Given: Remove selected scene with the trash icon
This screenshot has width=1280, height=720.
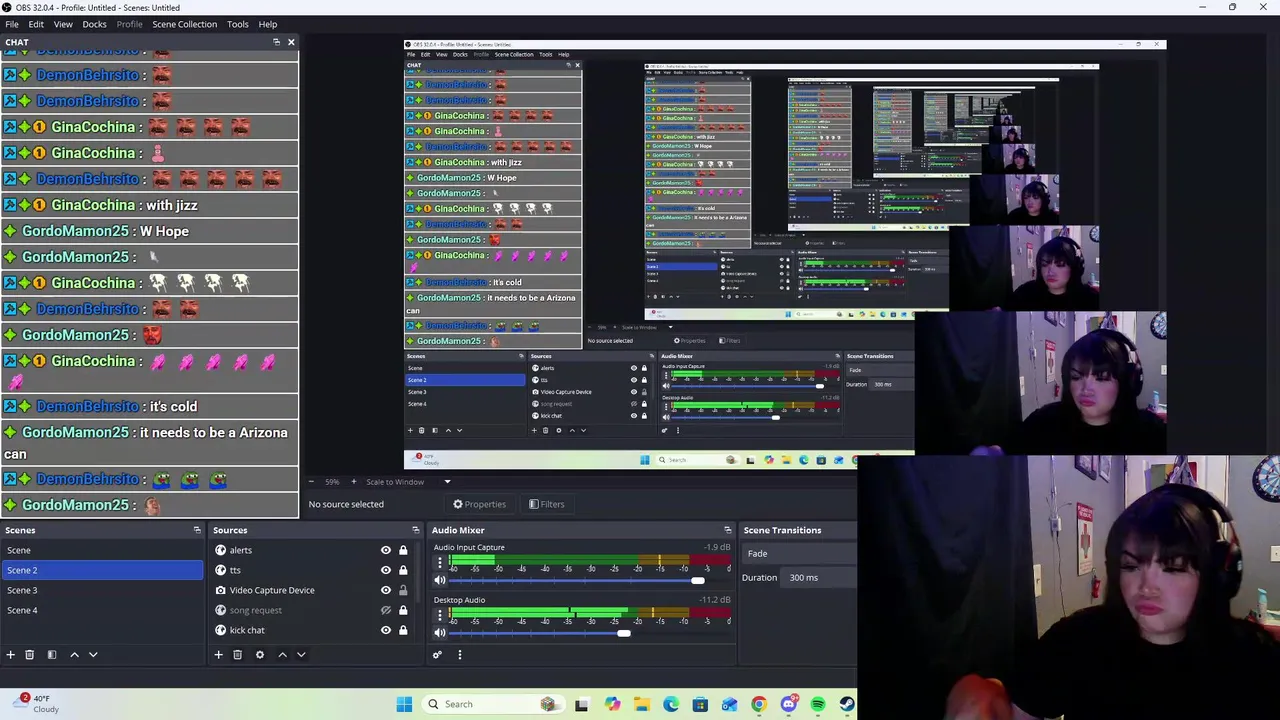Looking at the screenshot, I should [30, 654].
